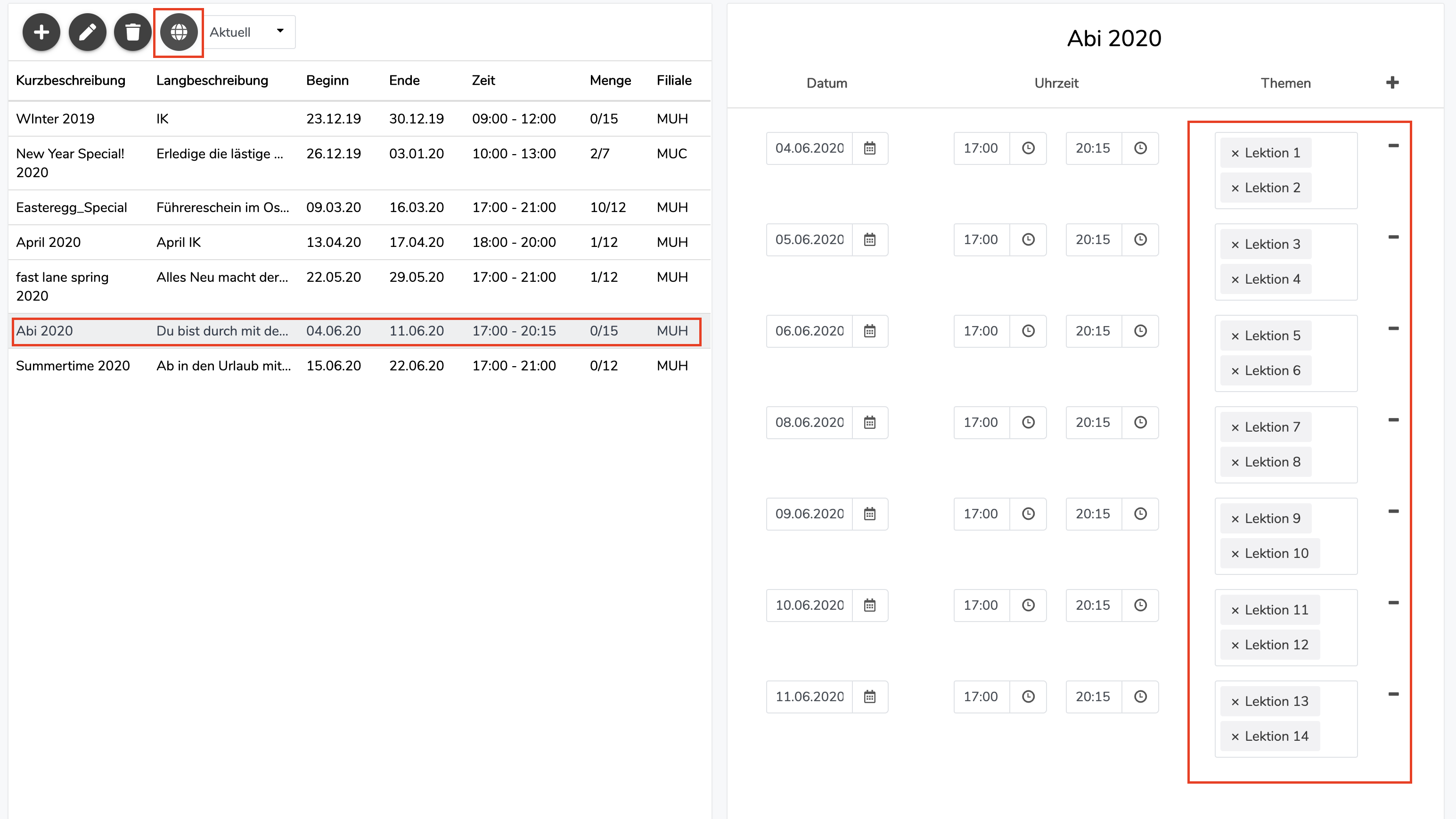Open clock picker for 10.06.2020 start time

point(1028,606)
